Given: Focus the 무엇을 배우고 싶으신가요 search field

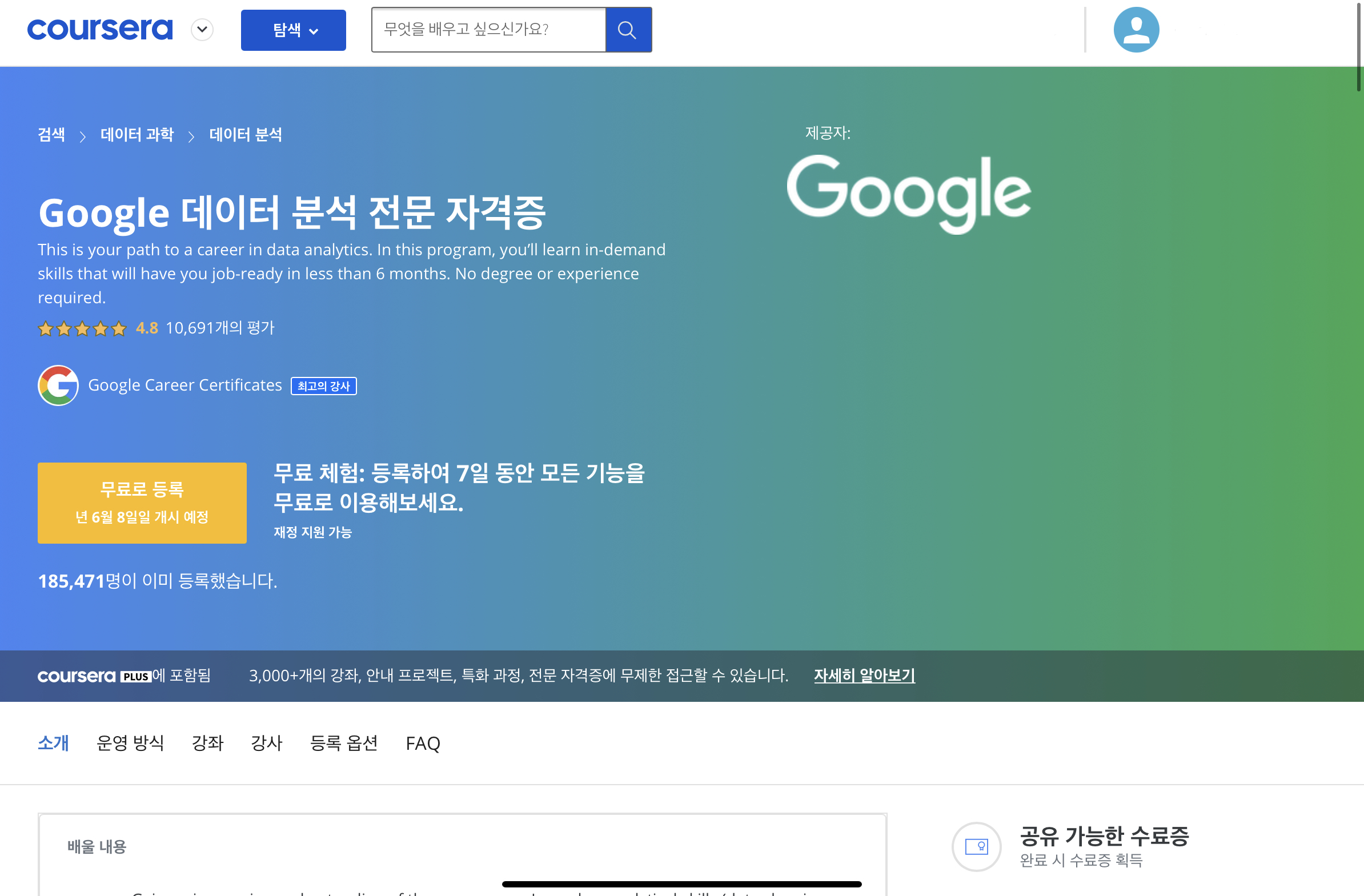Looking at the screenshot, I should (x=488, y=30).
